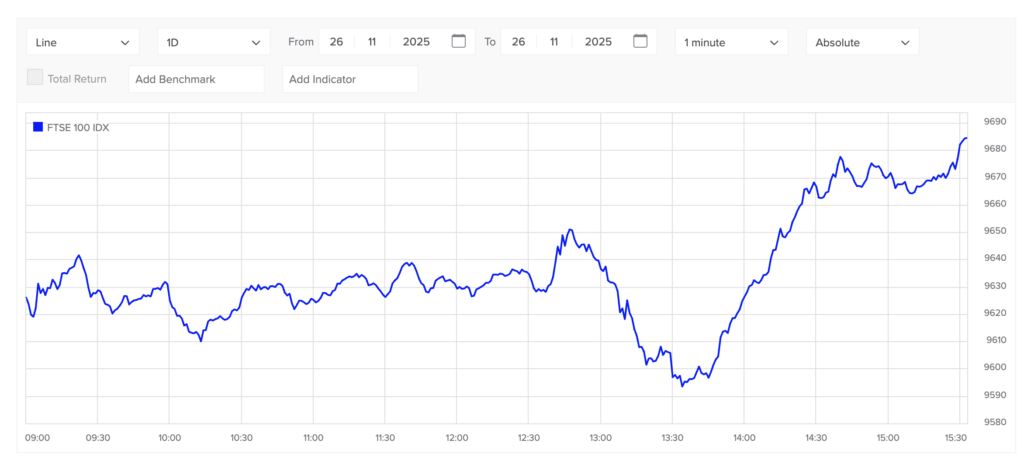Click the 9690 price axis label

(x=994, y=122)
